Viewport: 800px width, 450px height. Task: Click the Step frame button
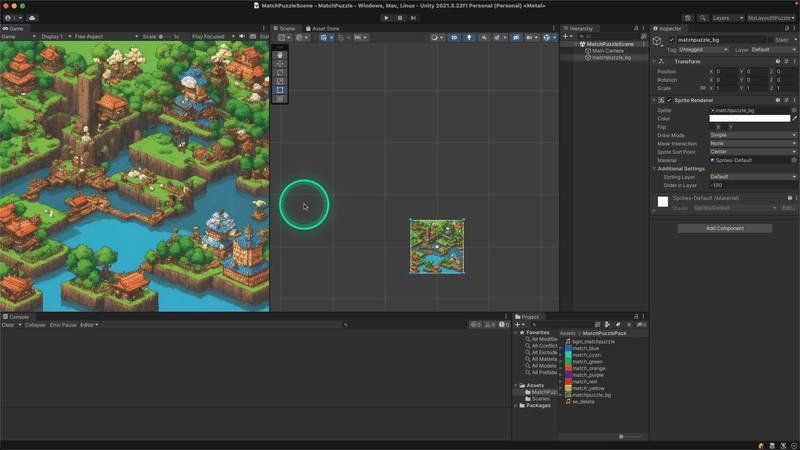413,18
